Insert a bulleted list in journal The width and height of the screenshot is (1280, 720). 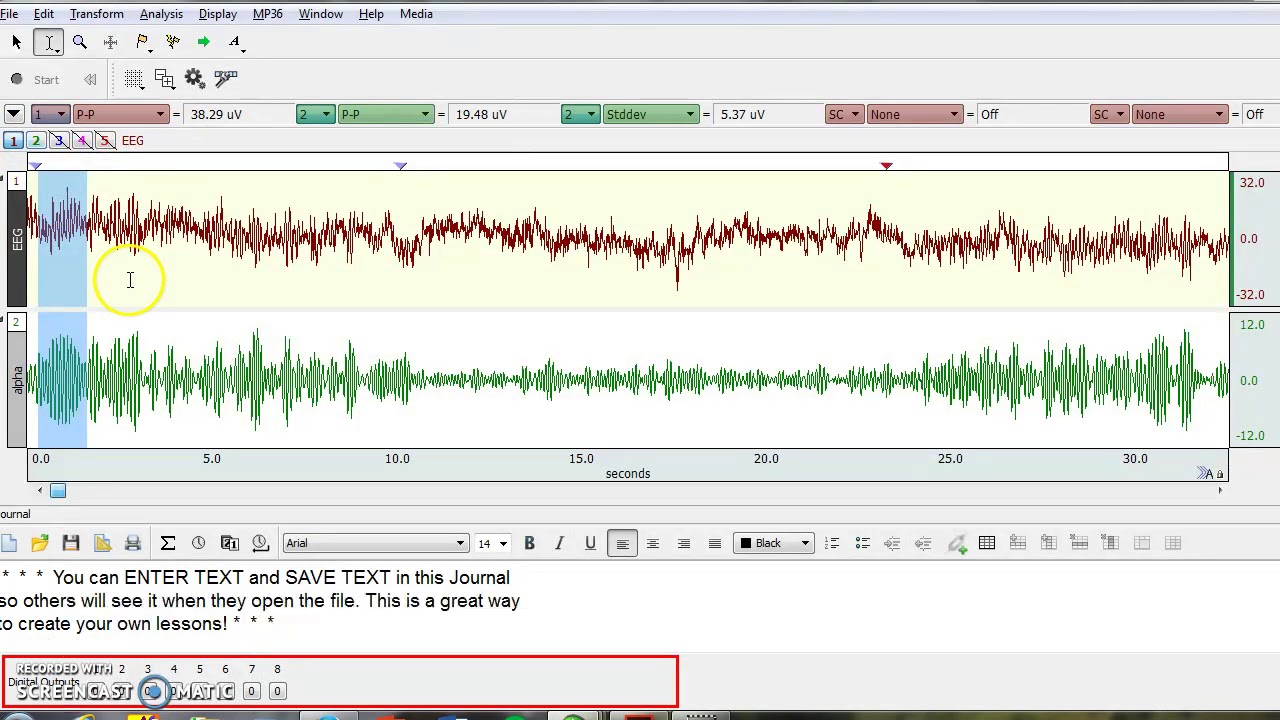coord(863,543)
